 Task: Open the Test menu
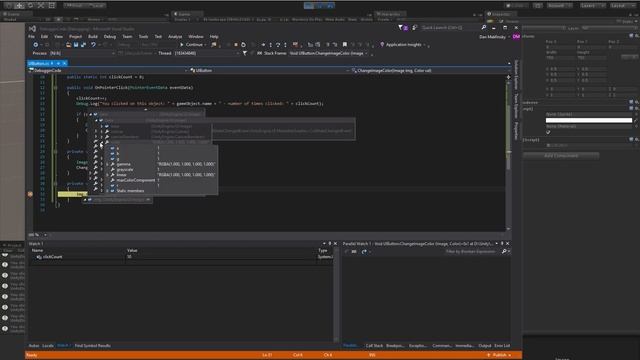tap(158, 36)
